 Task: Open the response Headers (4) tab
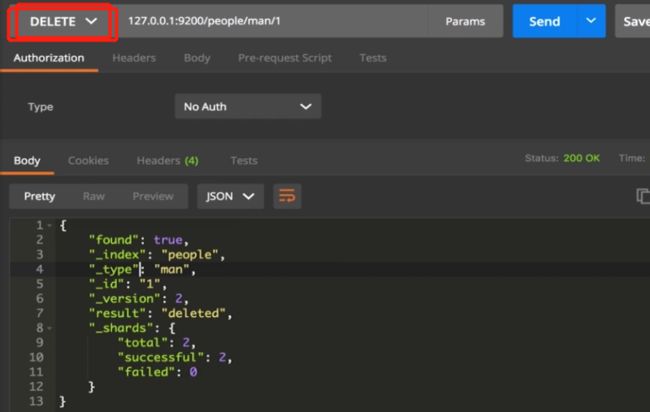167,161
